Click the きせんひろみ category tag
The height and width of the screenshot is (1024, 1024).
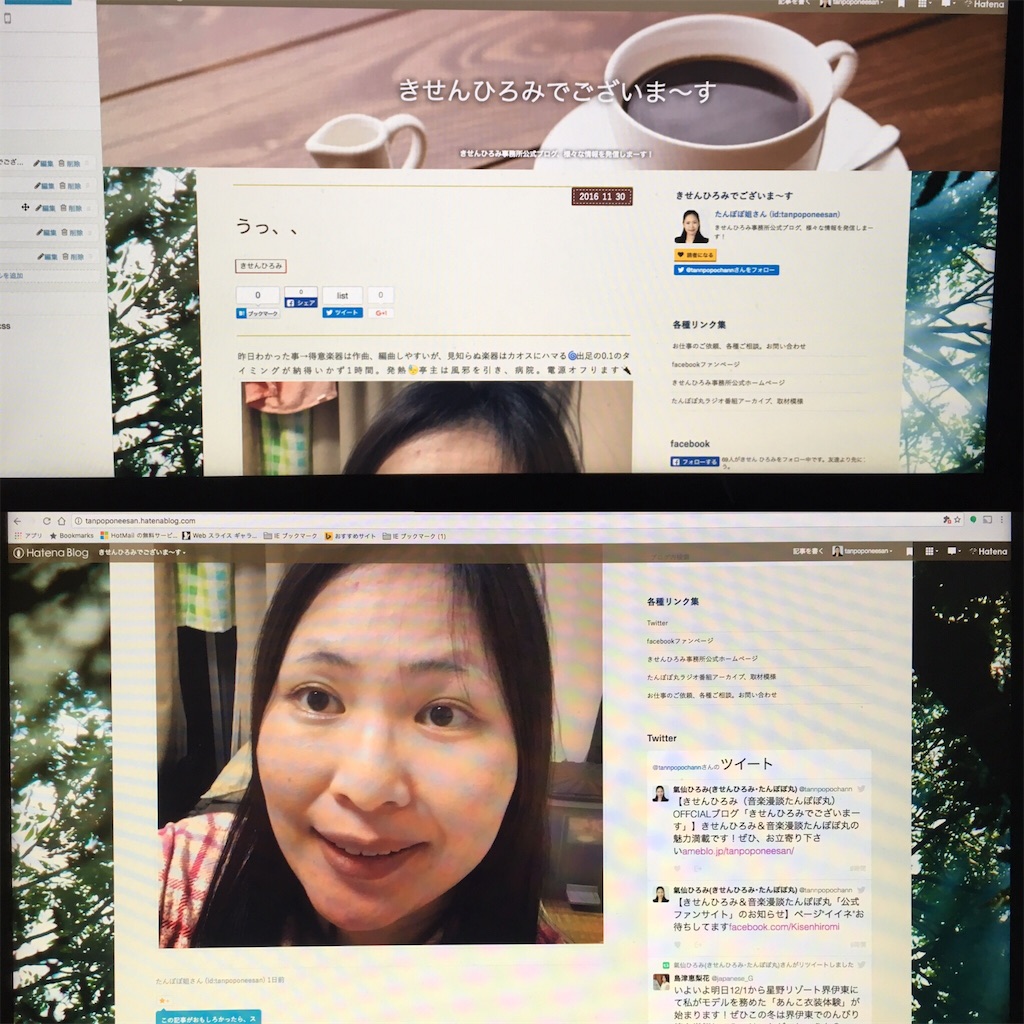261,266
